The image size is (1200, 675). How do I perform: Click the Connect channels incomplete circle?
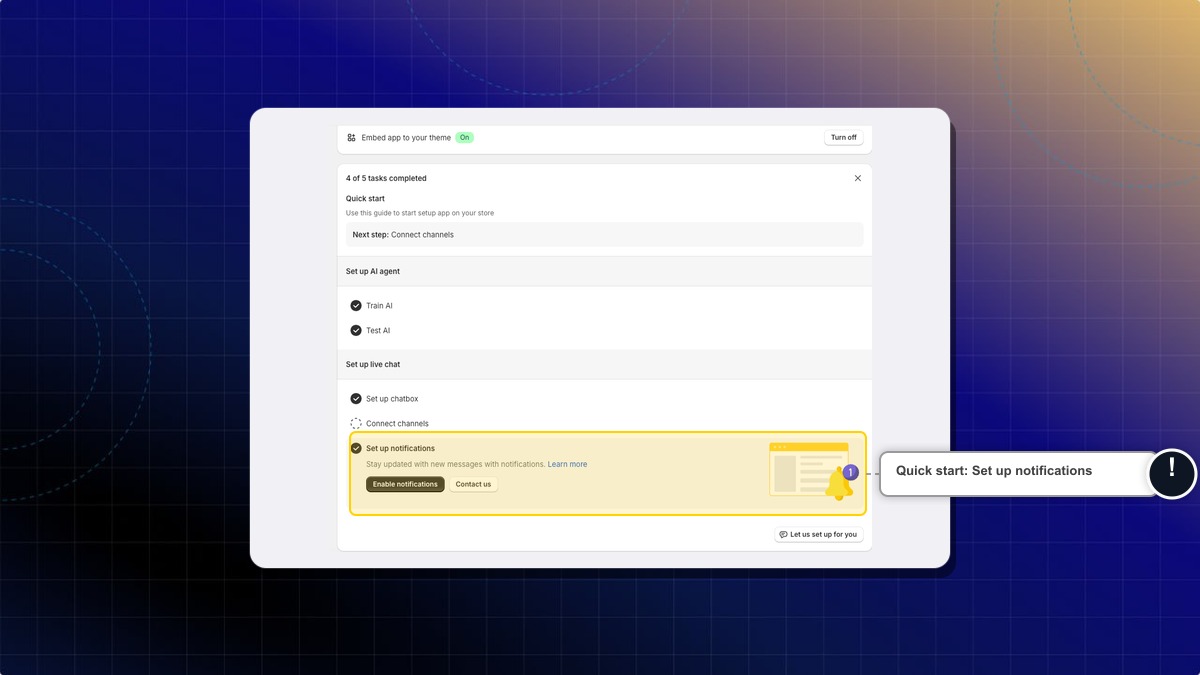[x=356, y=423]
